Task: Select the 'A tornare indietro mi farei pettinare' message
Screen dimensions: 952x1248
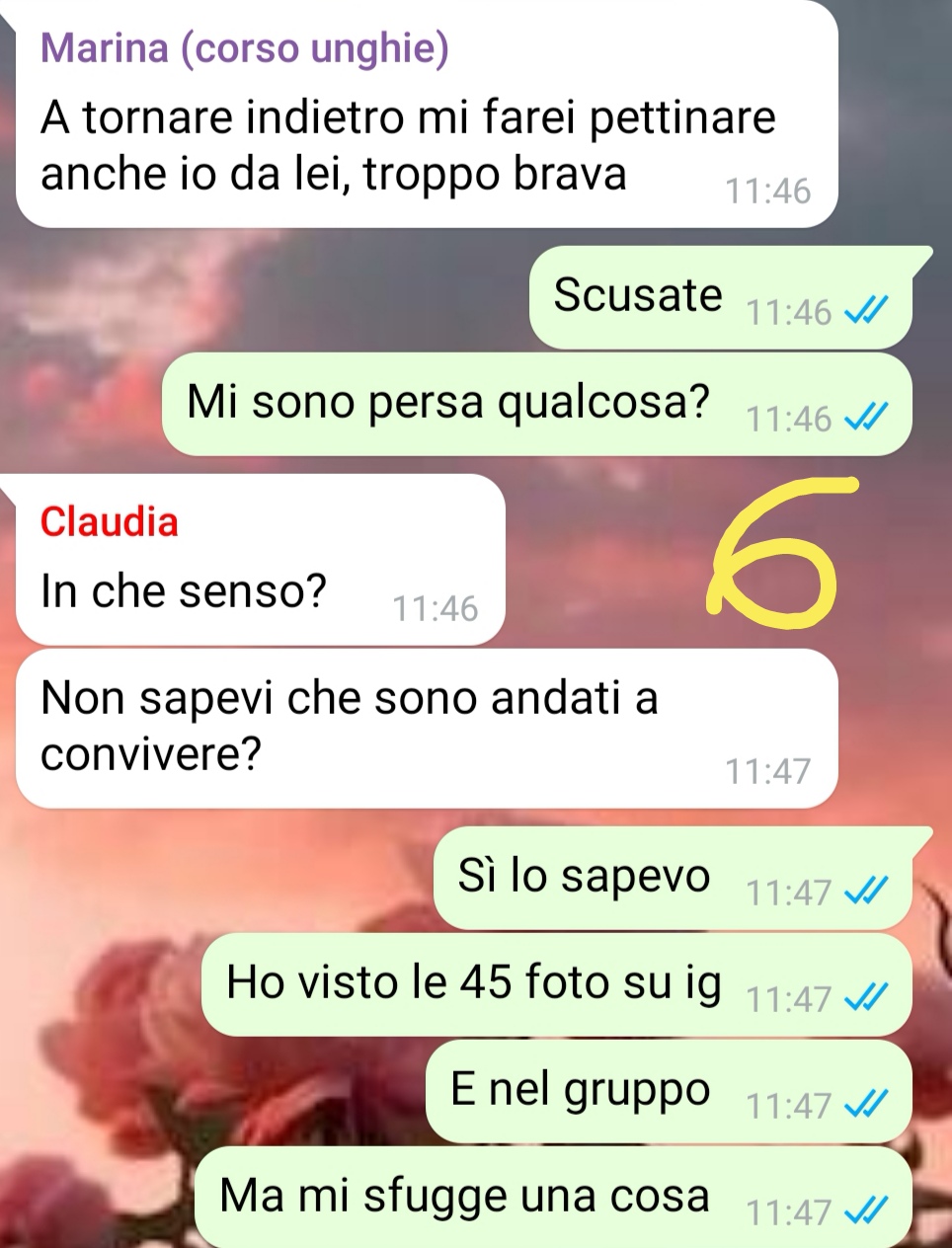Action: 427,115
